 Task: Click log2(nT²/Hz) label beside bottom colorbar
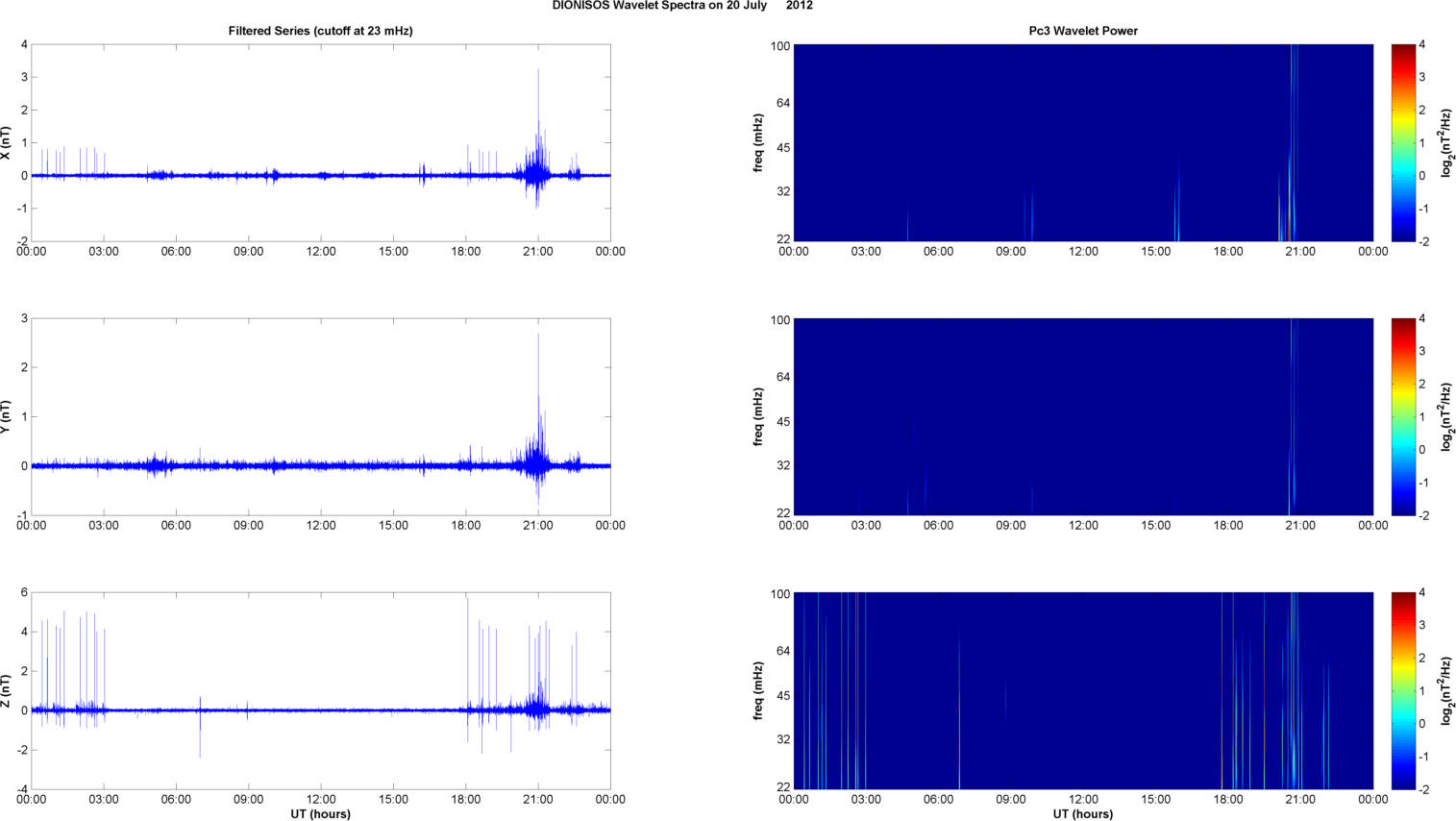1447,691
